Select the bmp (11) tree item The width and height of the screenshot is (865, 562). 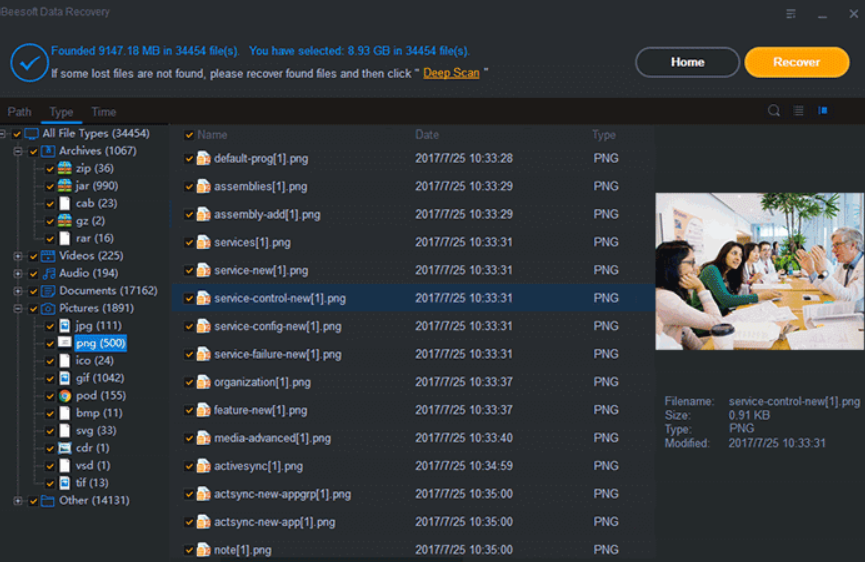[x=99, y=413]
